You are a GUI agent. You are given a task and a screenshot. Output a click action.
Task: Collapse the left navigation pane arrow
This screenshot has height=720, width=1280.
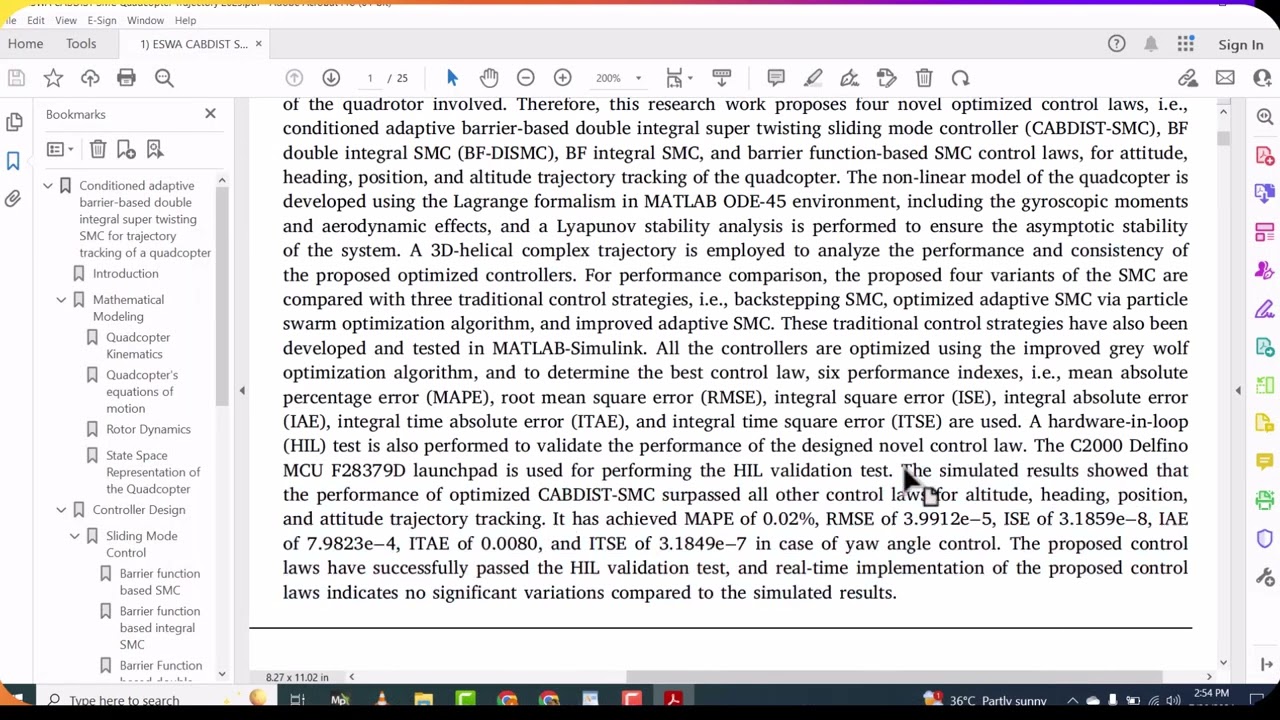pyautogui.click(x=241, y=390)
